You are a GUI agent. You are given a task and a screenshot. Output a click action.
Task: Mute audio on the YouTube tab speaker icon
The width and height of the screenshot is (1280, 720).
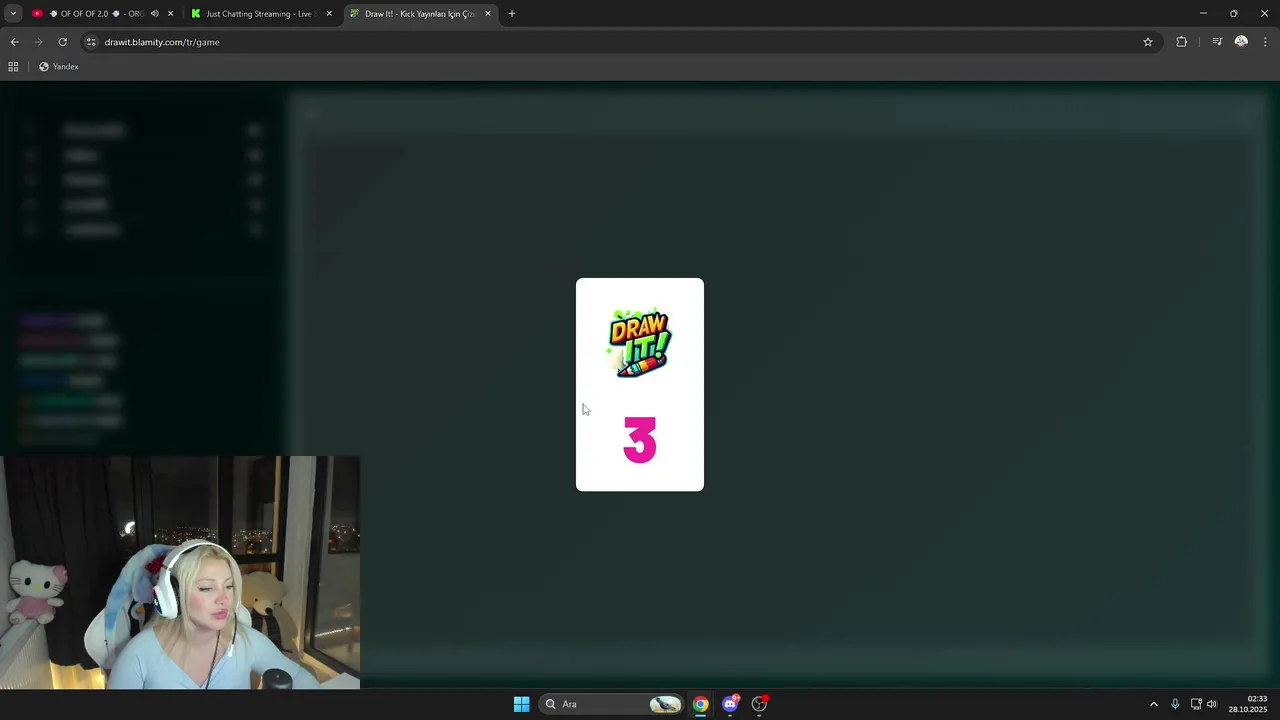click(x=154, y=14)
